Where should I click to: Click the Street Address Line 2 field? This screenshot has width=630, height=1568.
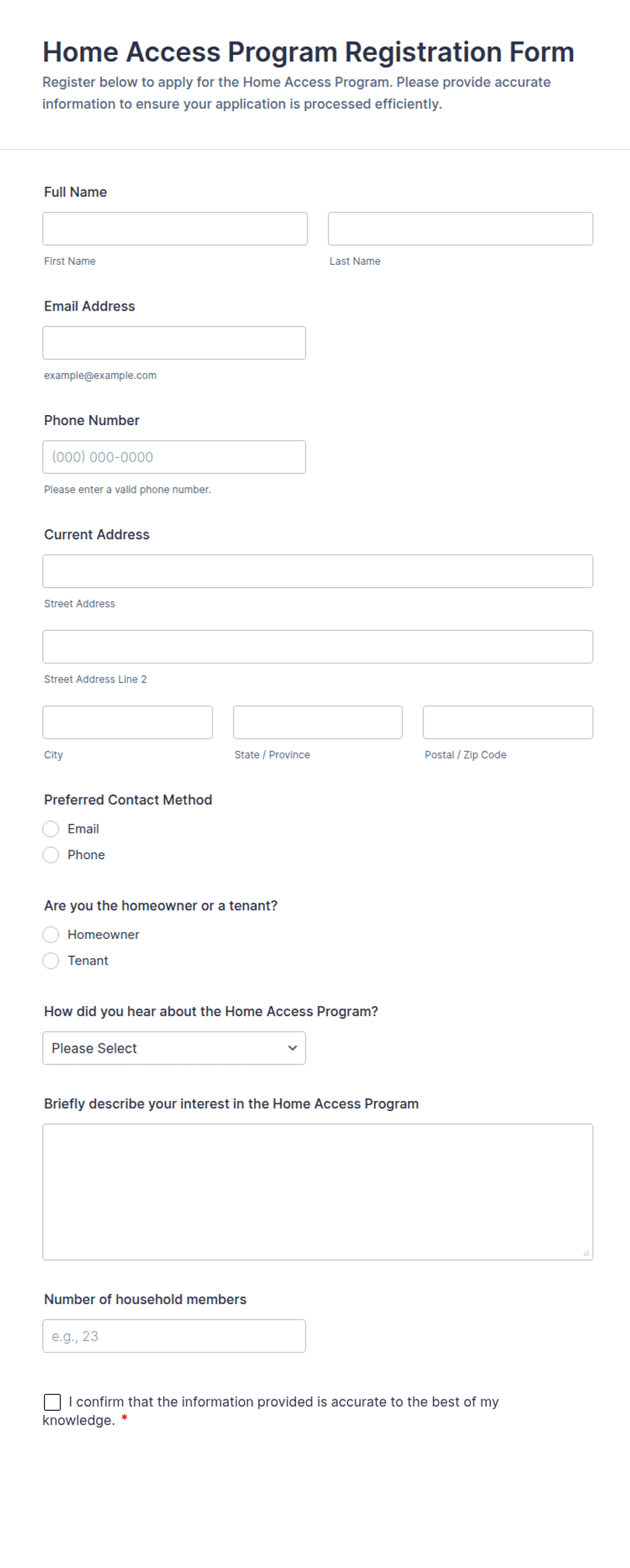[x=318, y=647]
